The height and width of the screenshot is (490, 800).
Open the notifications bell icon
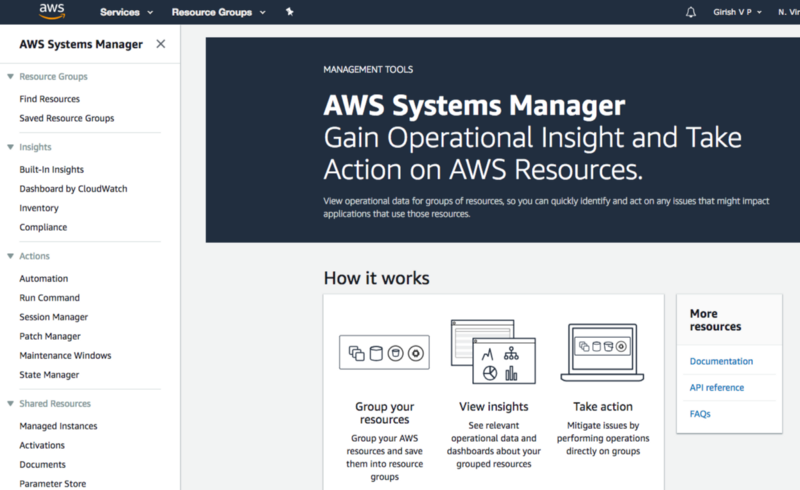pos(690,12)
